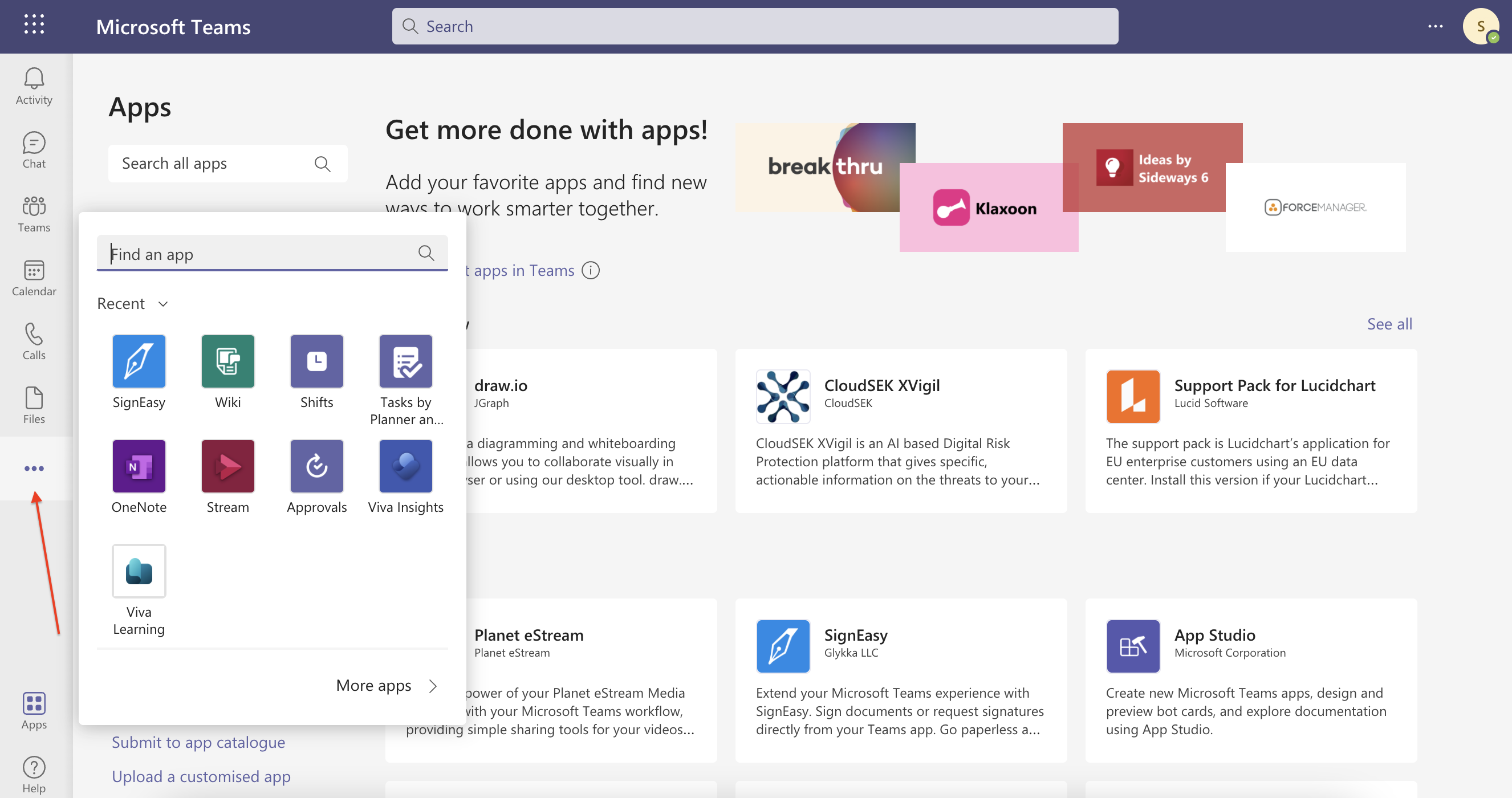Click the Find an app magnifier icon
This screenshot has height=798, width=1512.
(x=426, y=253)
